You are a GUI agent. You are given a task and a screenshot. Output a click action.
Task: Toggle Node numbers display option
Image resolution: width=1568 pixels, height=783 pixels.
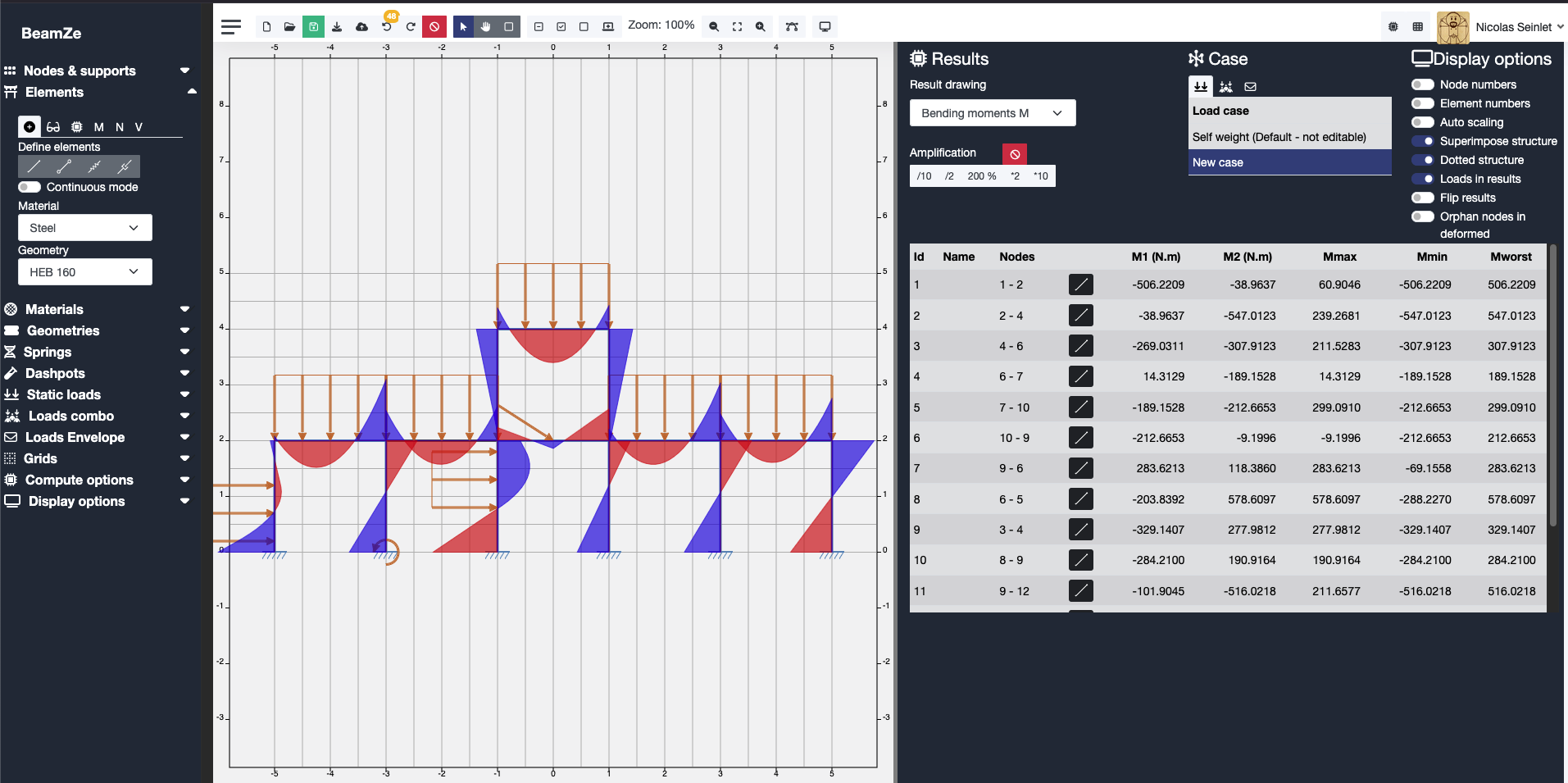point(1422,84)
